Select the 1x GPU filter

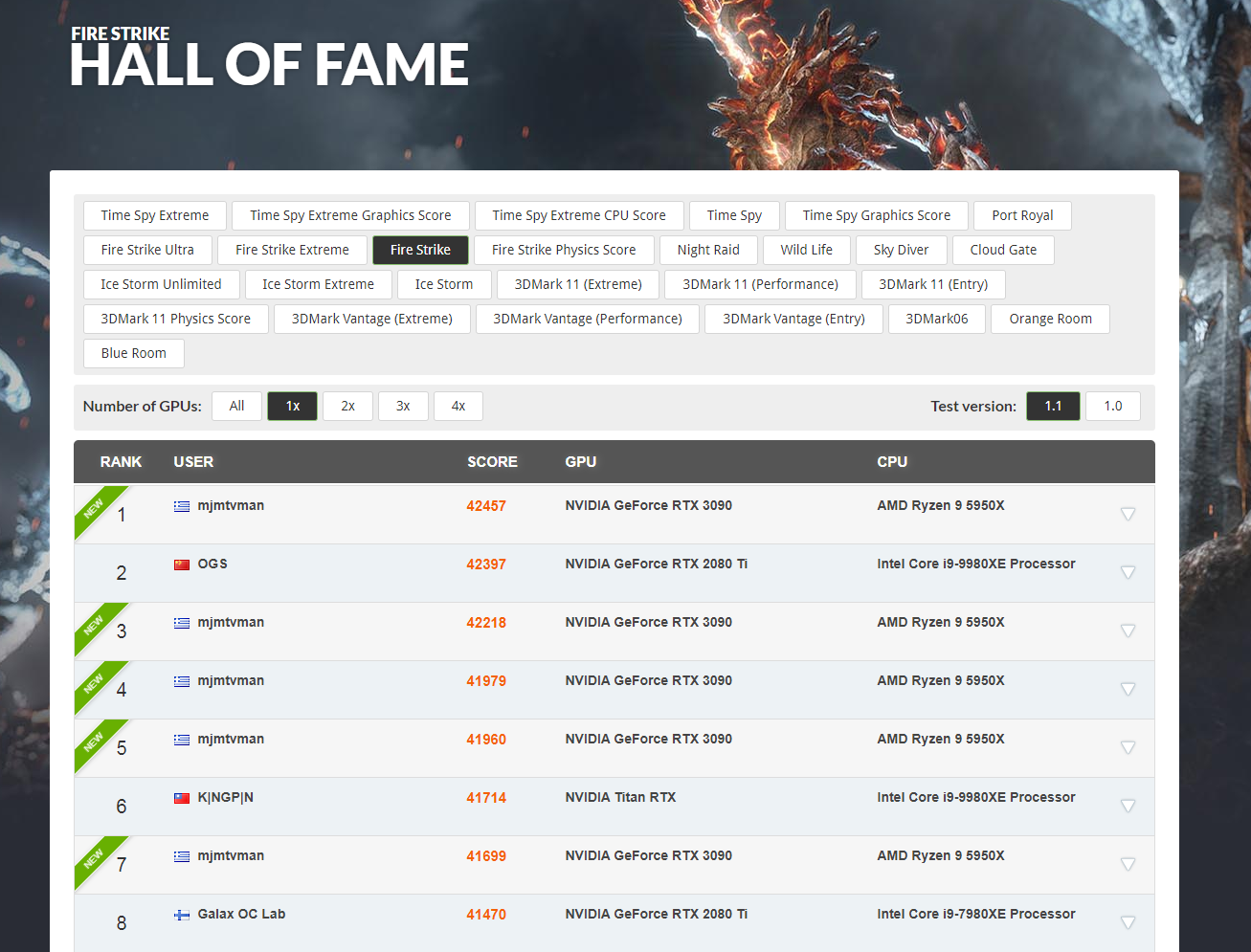293,406
